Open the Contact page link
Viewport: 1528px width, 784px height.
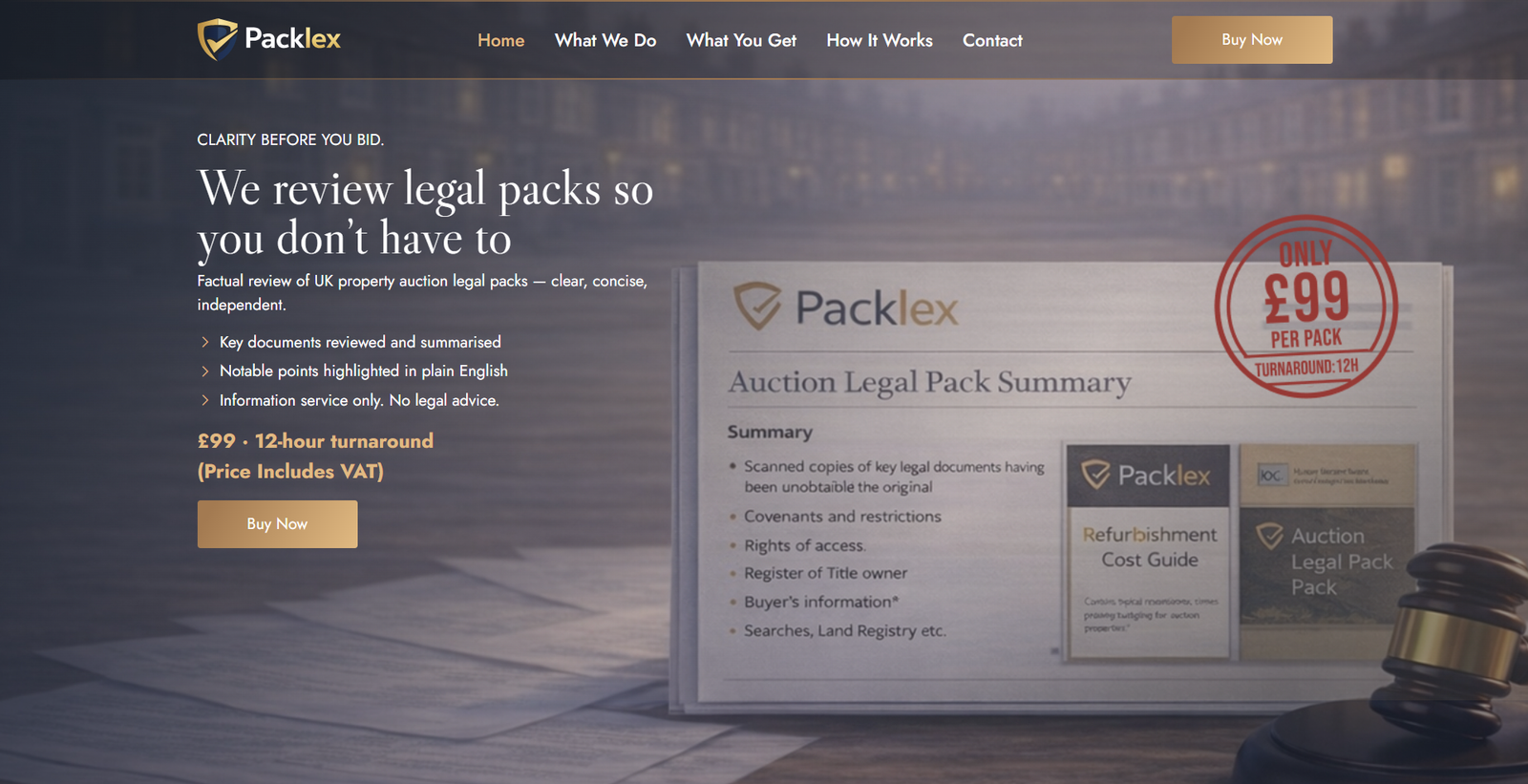[992, 40]
